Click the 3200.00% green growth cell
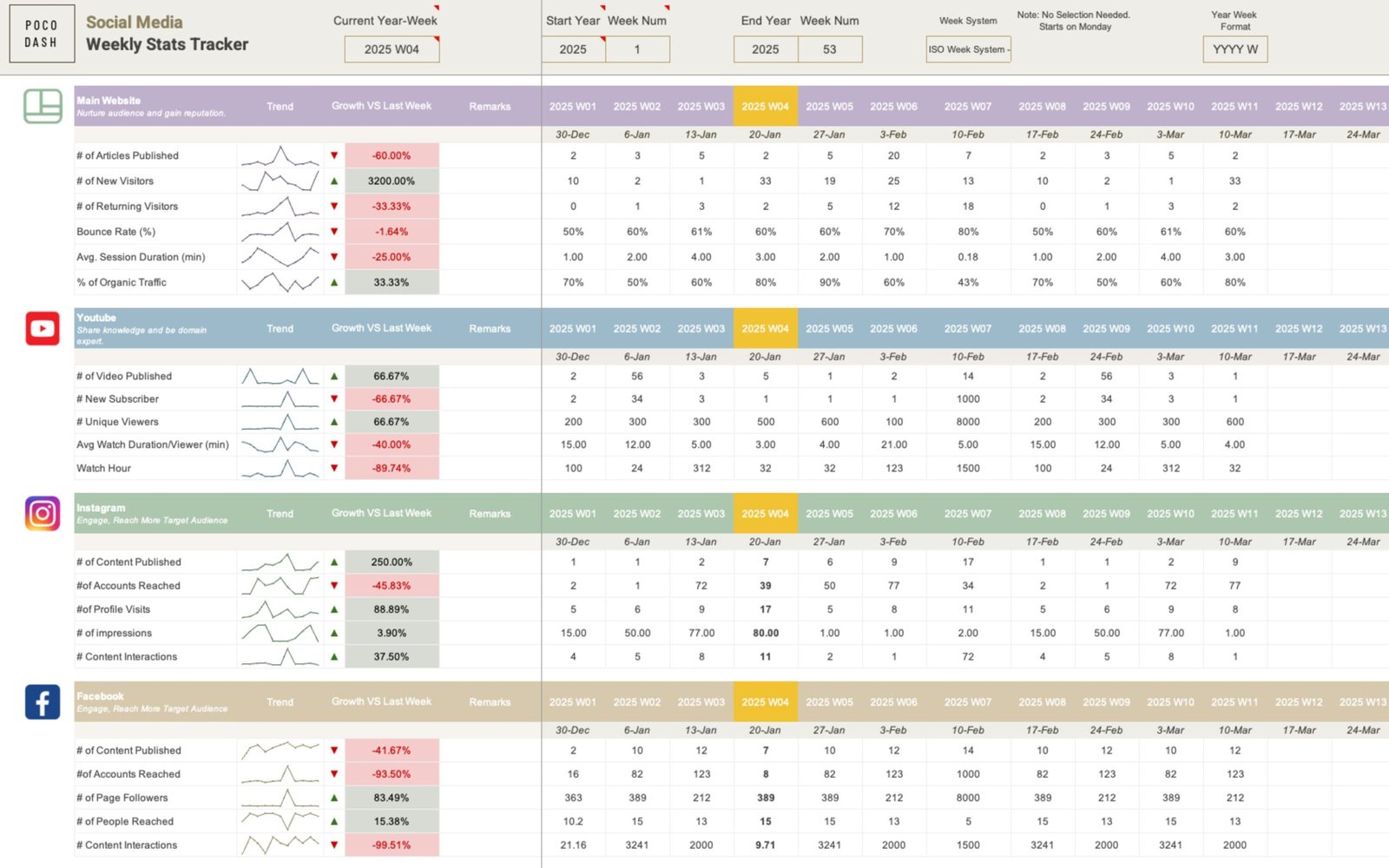 pyautogui.click(x=392, y=181)
